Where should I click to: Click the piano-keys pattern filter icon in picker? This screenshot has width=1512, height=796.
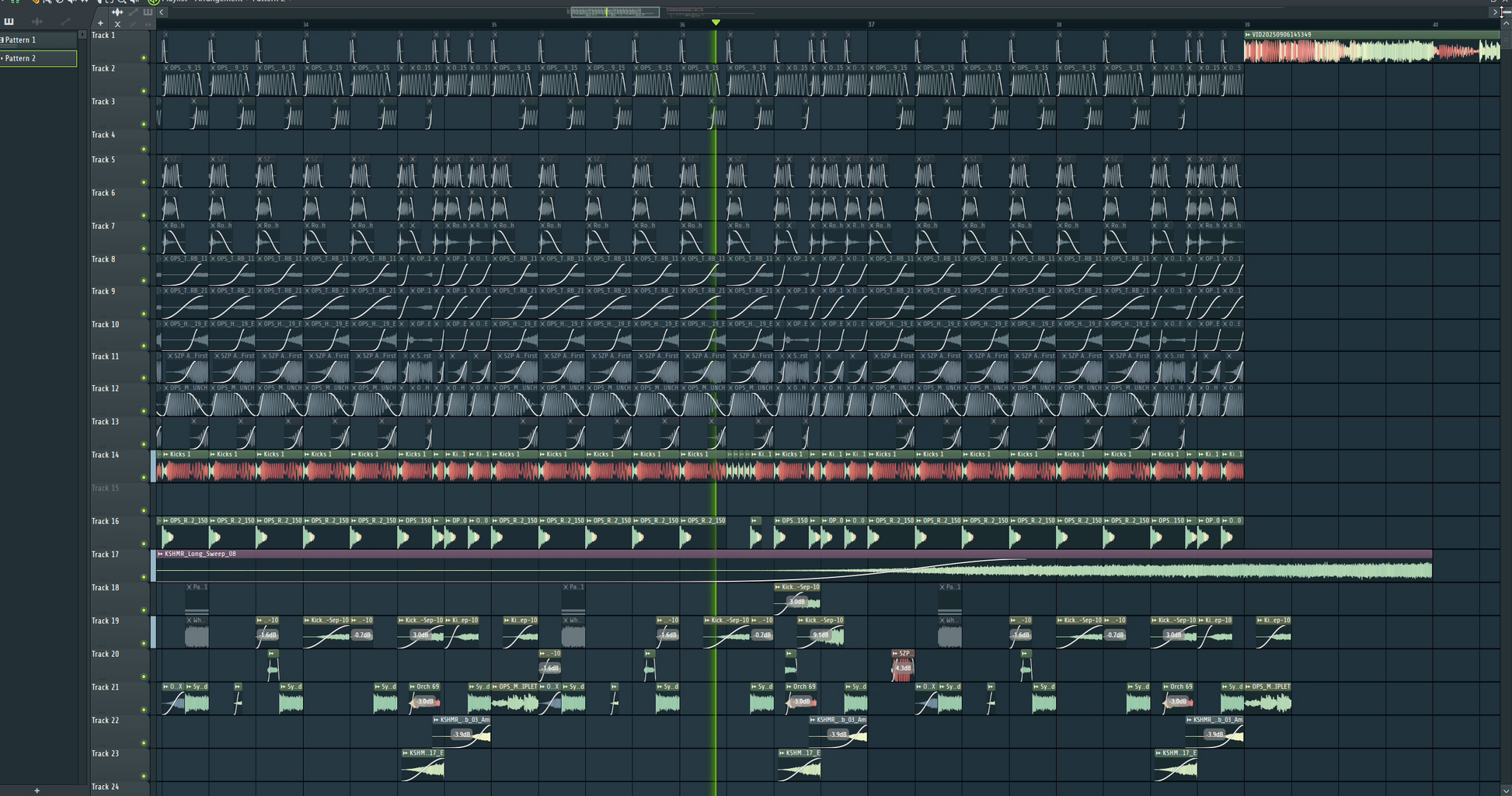(x=9, y=22)
